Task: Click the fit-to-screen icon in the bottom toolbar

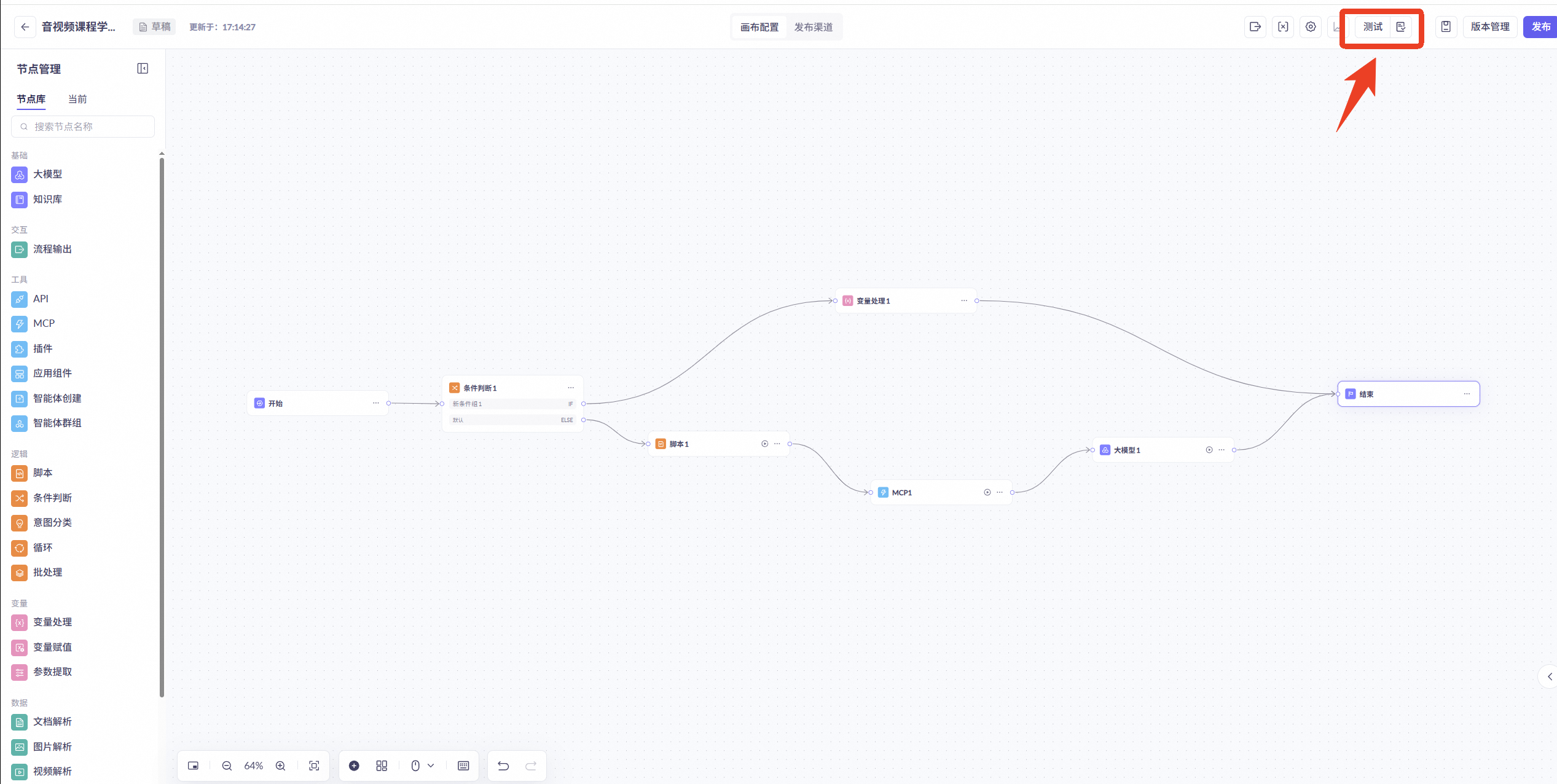Action: click(x=314, y=766)
